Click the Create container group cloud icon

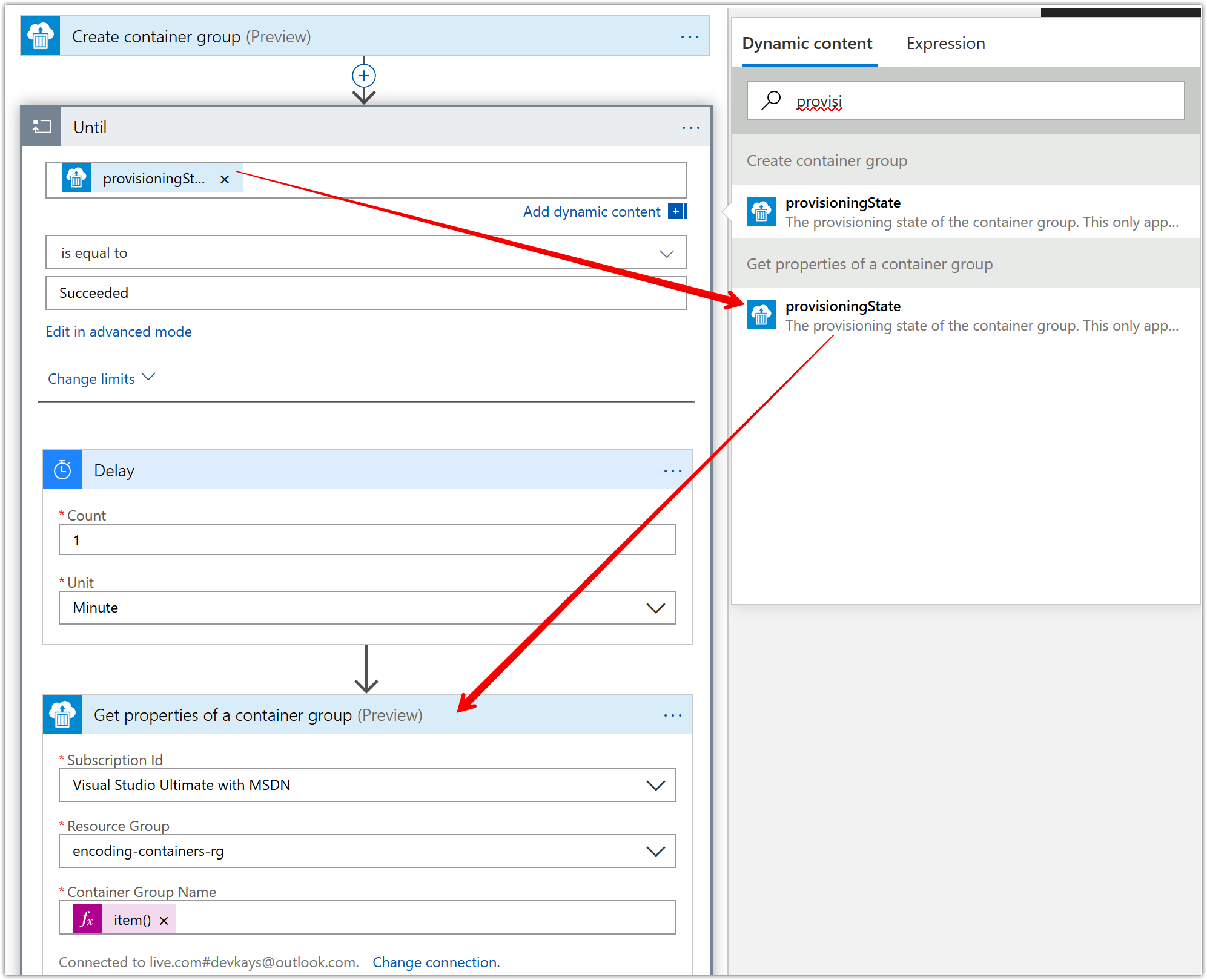[x=39, y=36]
